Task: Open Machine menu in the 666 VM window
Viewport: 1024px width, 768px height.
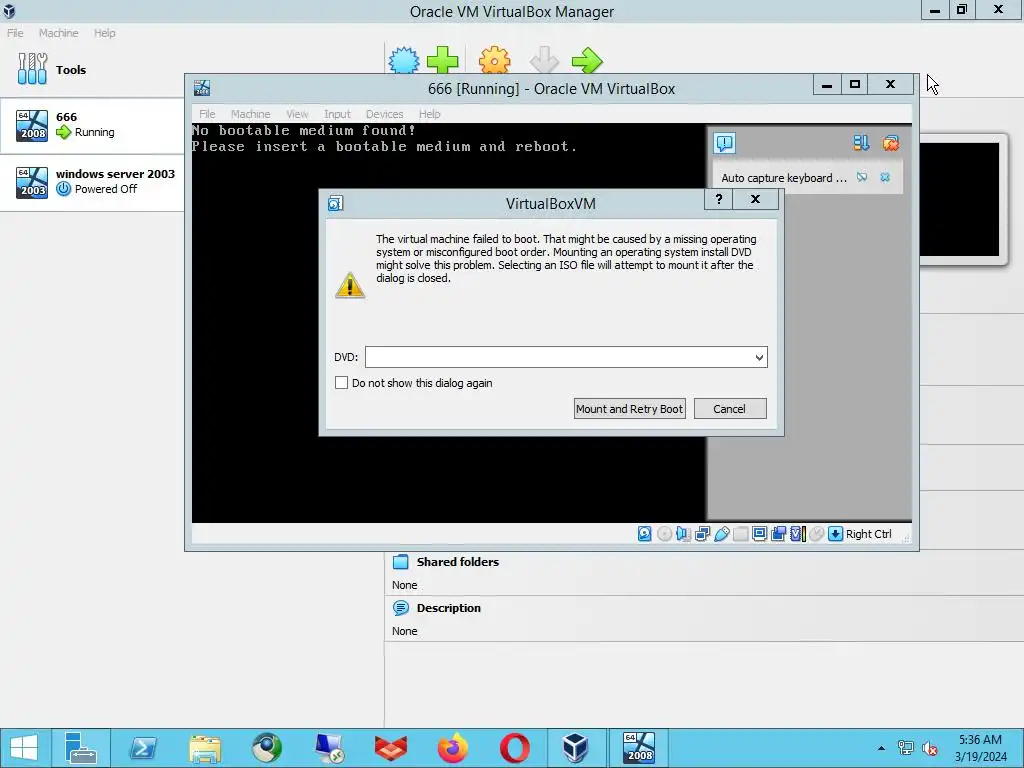Action: 250,114
